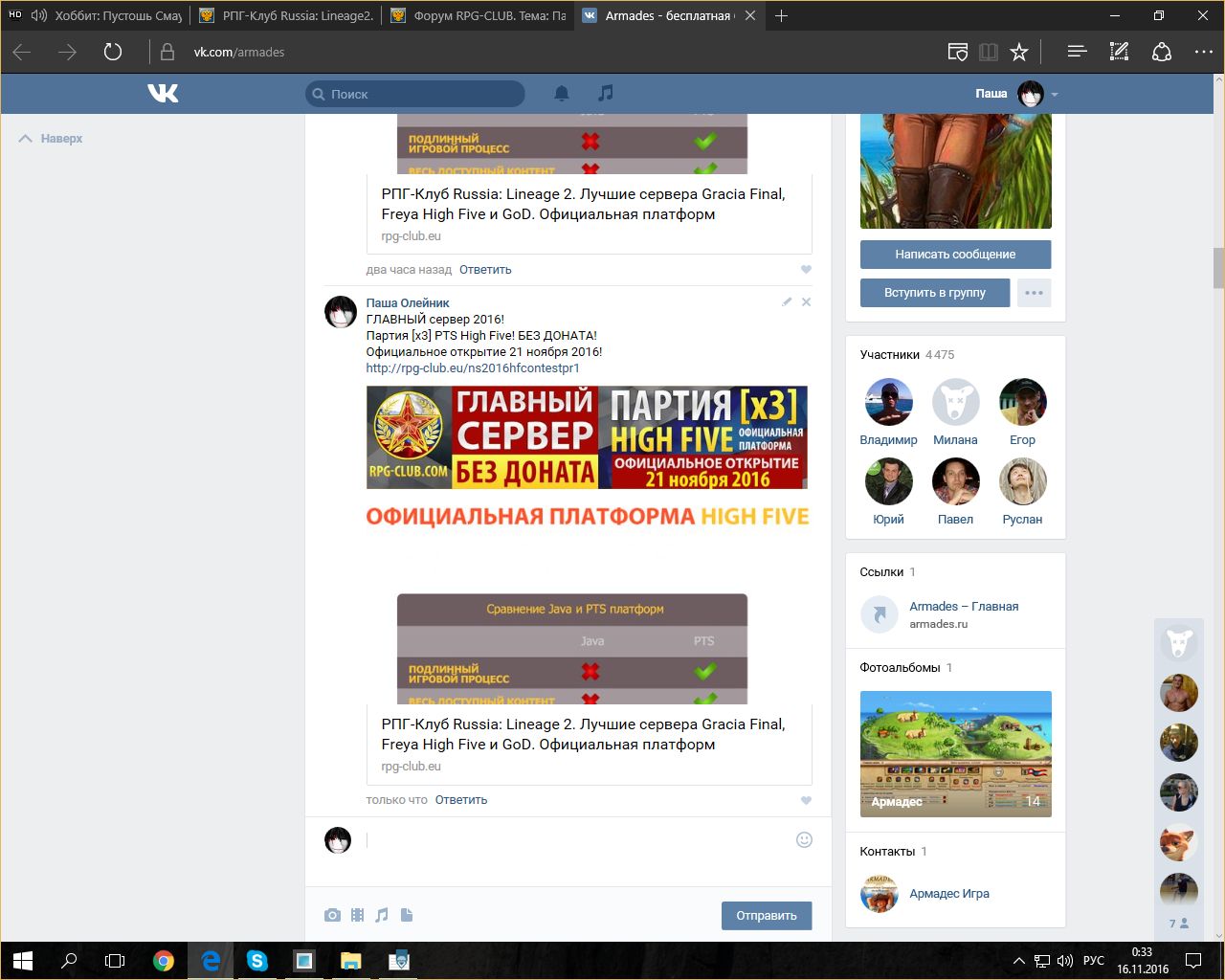The width and height of the screenshot is (1225, 980).
Task: Open member Милана's avatar
Action: [955, 402]
